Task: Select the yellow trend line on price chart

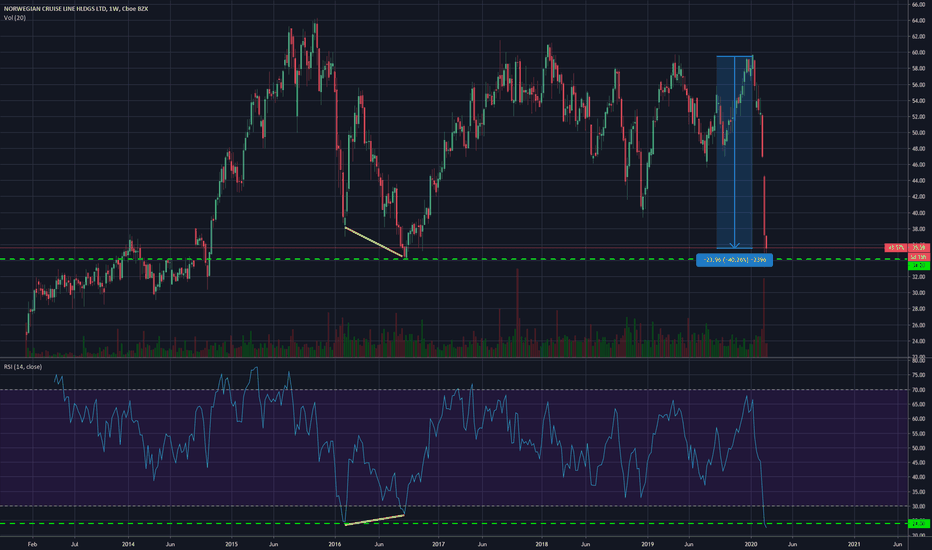Action: pyautogui.click(x=374, y=242)
